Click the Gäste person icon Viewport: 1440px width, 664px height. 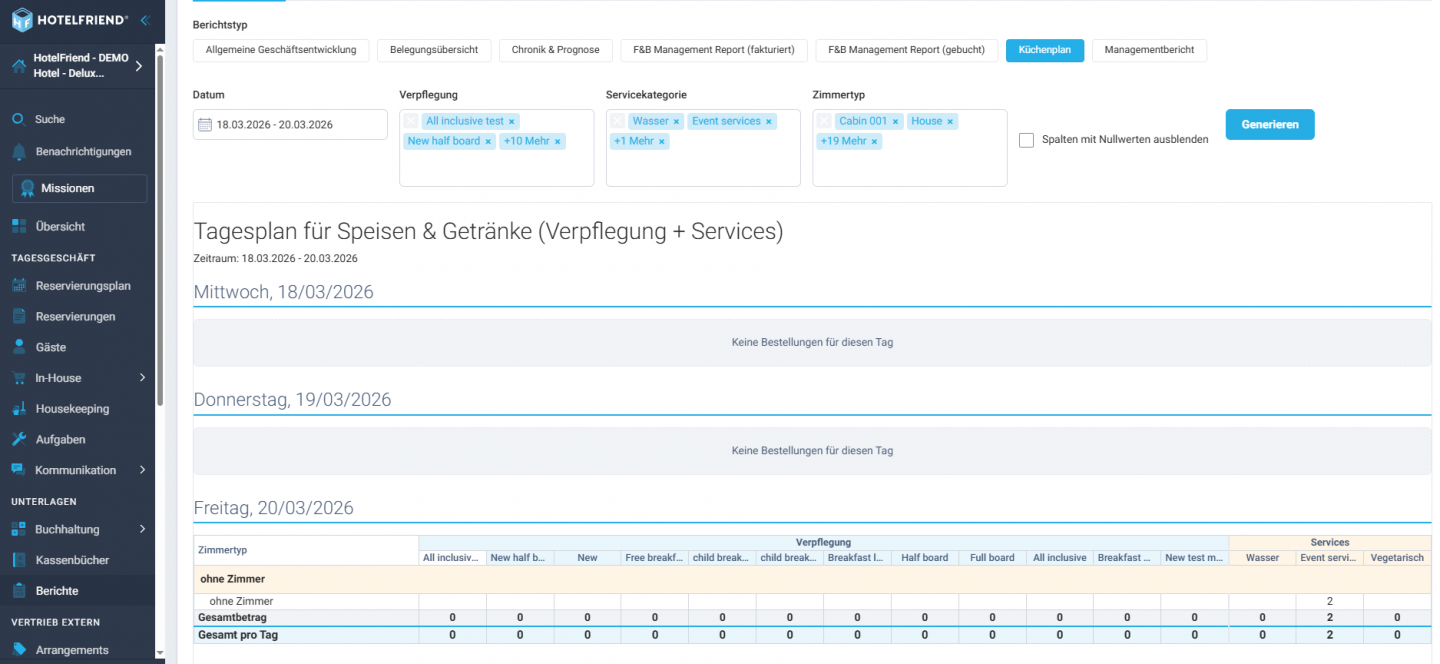(18, 347)
